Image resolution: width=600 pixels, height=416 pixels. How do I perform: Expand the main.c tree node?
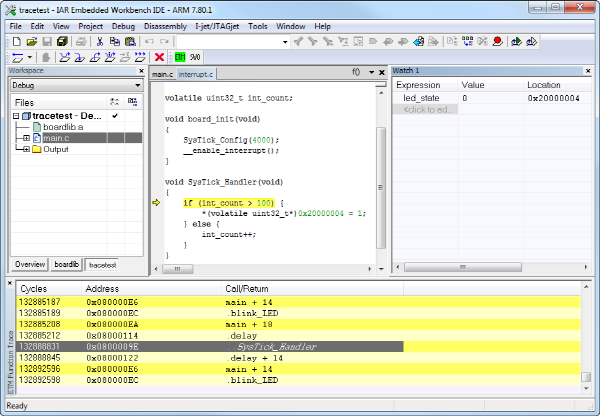(25, 138)
